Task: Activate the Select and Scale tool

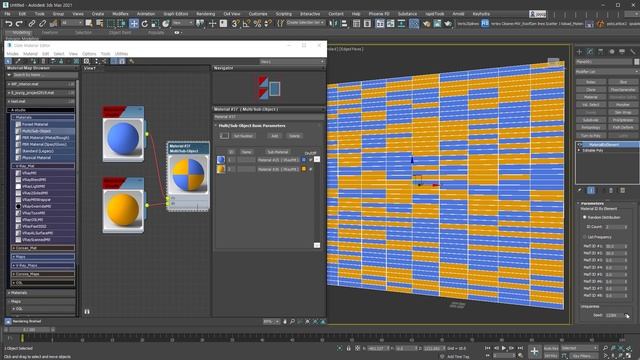Action: coord(155,24)
